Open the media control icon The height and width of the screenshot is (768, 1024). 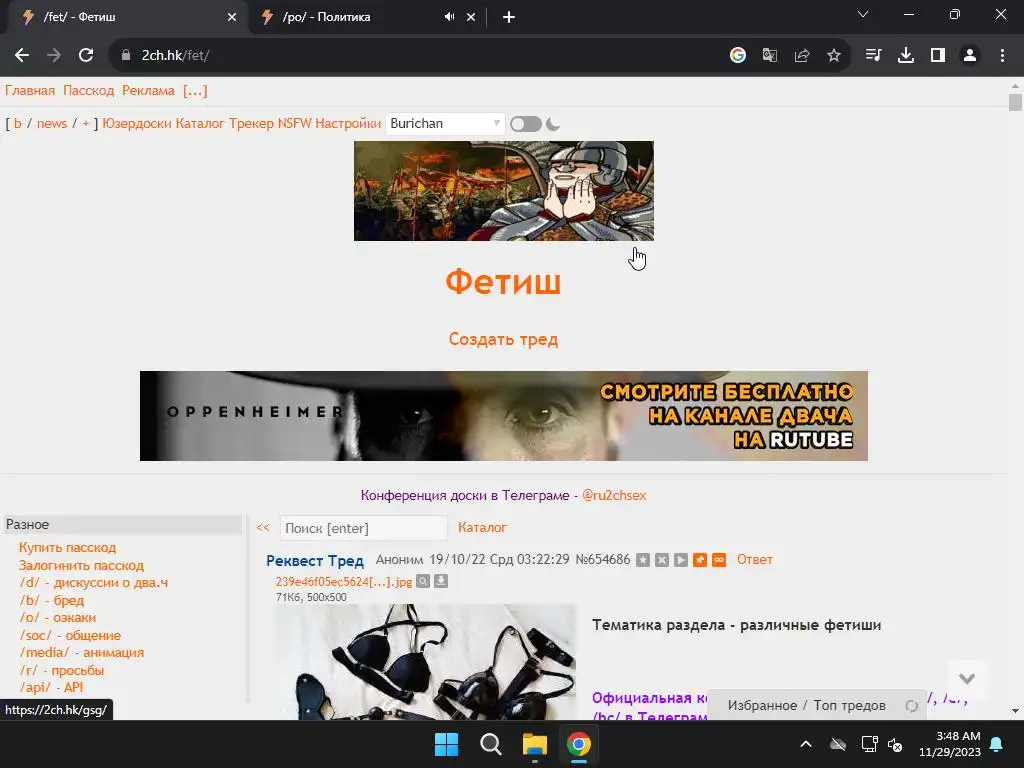coord(873,56)
